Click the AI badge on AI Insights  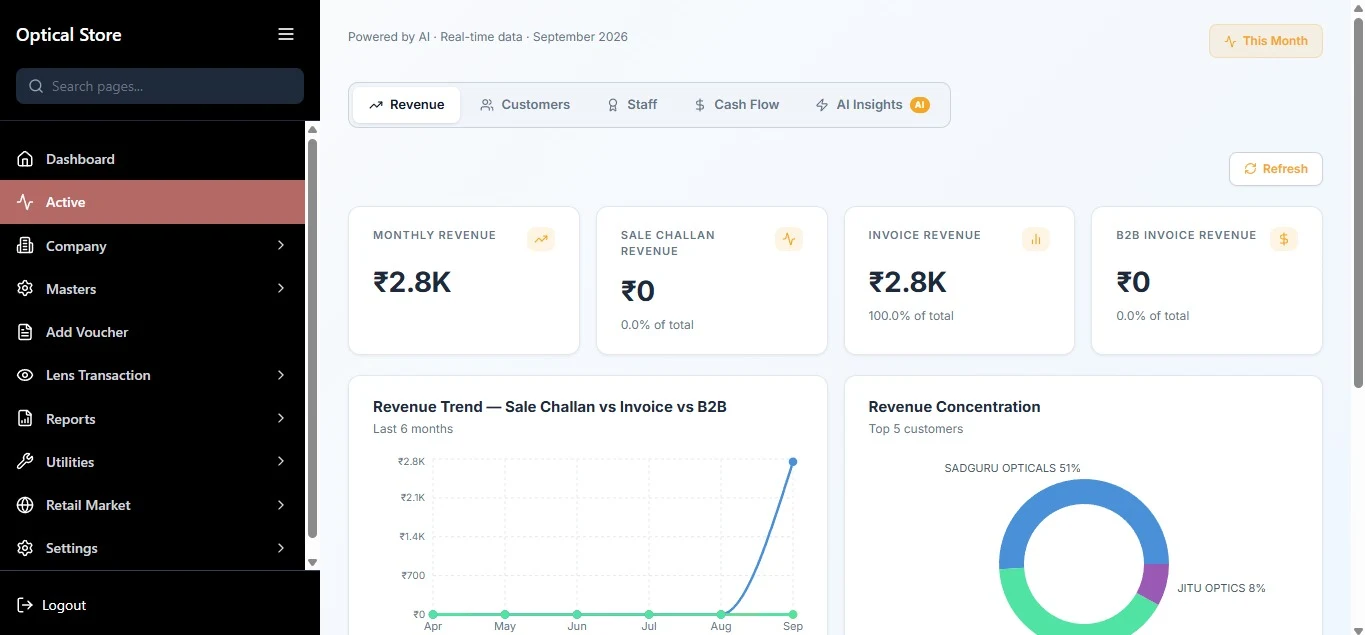click(x=920, y=104)
